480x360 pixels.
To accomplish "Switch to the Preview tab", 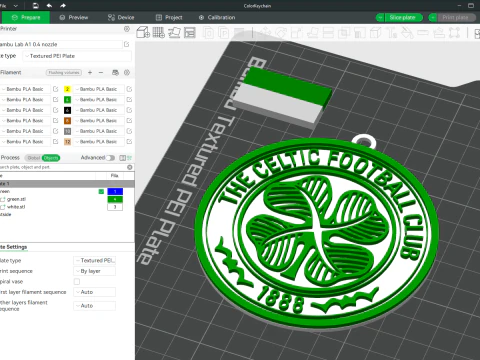I will click(74, 17).
